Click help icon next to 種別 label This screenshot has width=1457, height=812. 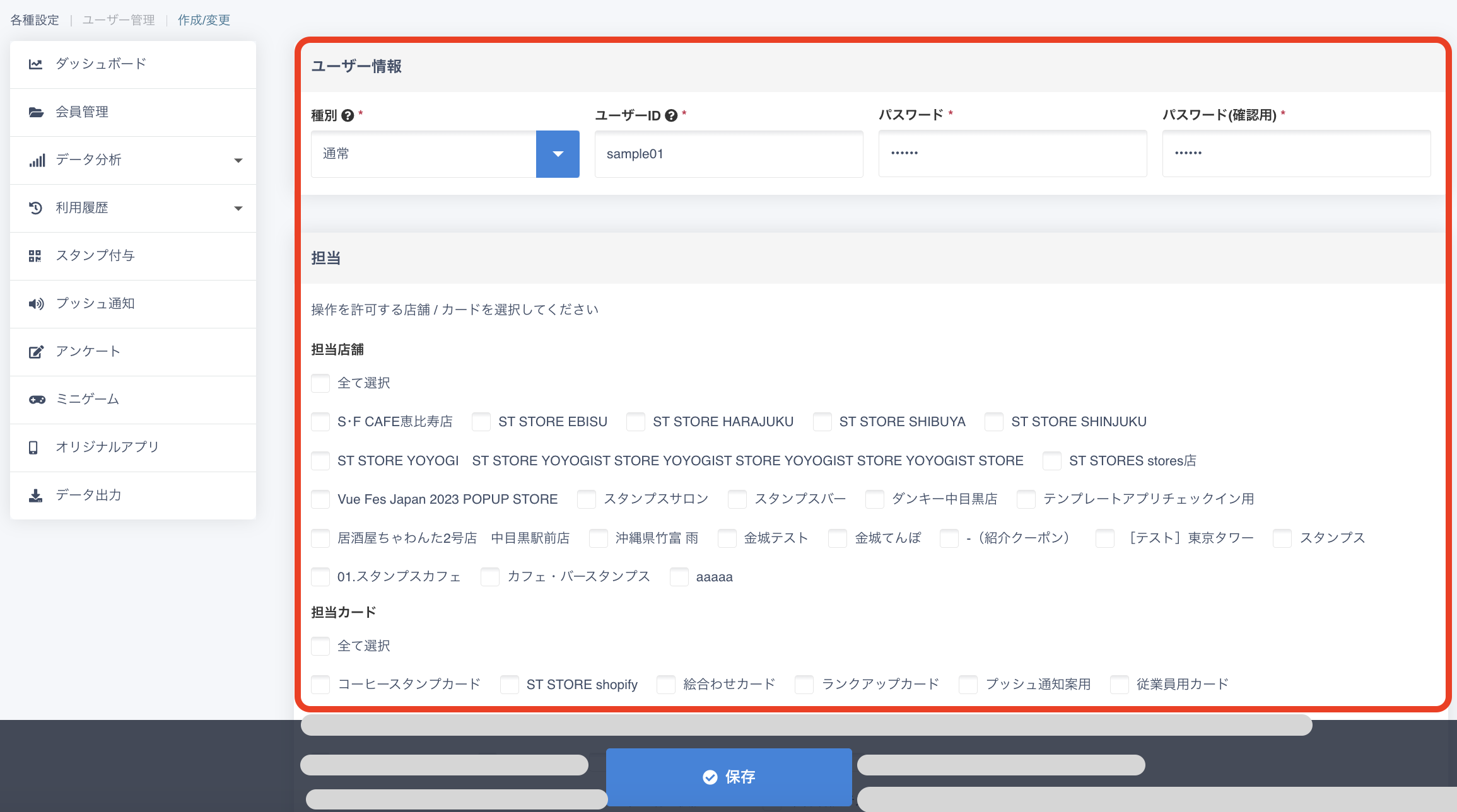(348, 115)
